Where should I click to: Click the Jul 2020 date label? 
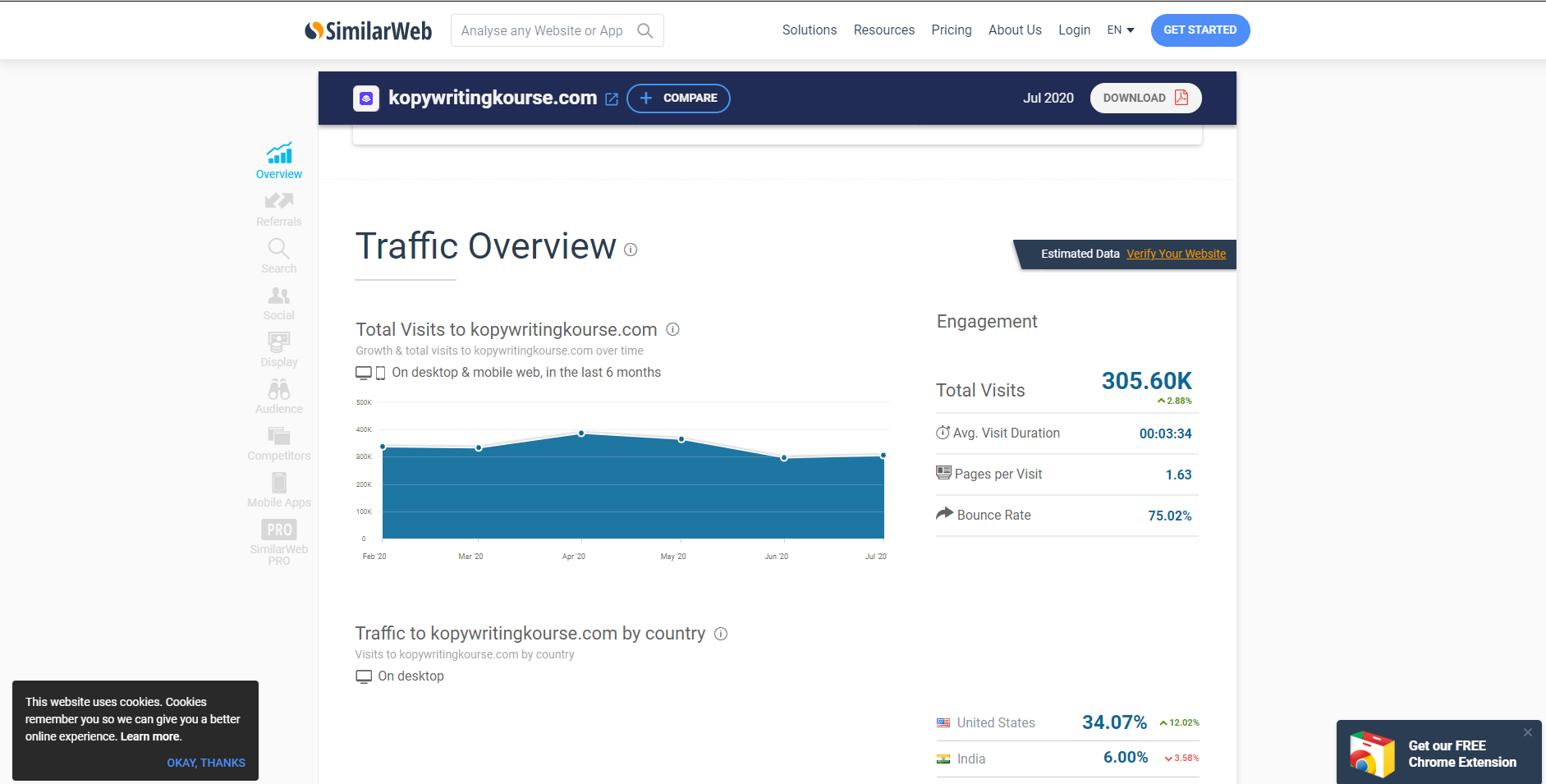[x=1048, y=99]
